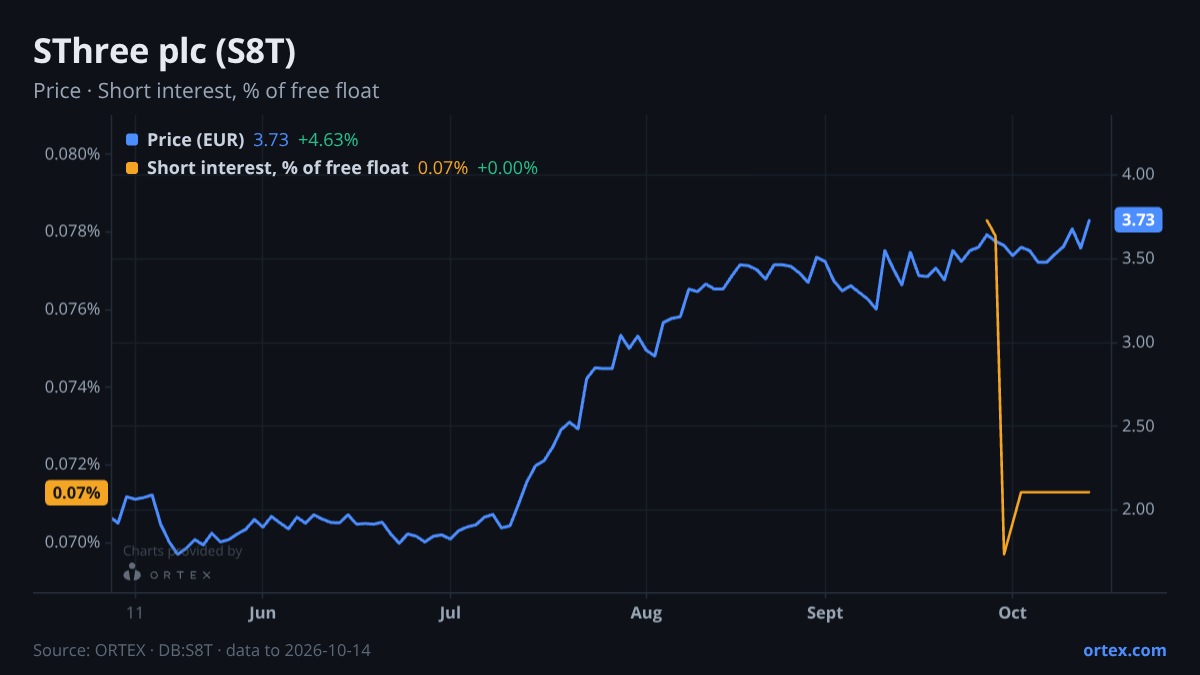Screen dimensions: 1200x675
Task: Click the Aug x-axis label
Action: (x=647, y=613)
